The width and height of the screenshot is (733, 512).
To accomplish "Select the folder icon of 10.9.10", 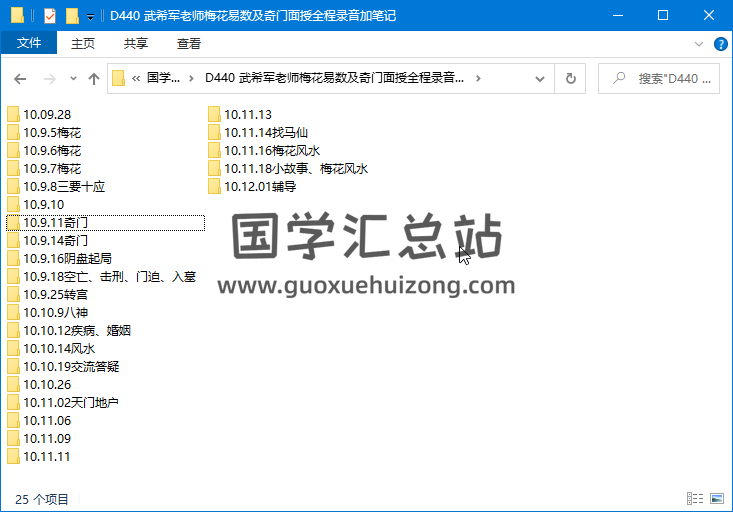I will 14,204.
